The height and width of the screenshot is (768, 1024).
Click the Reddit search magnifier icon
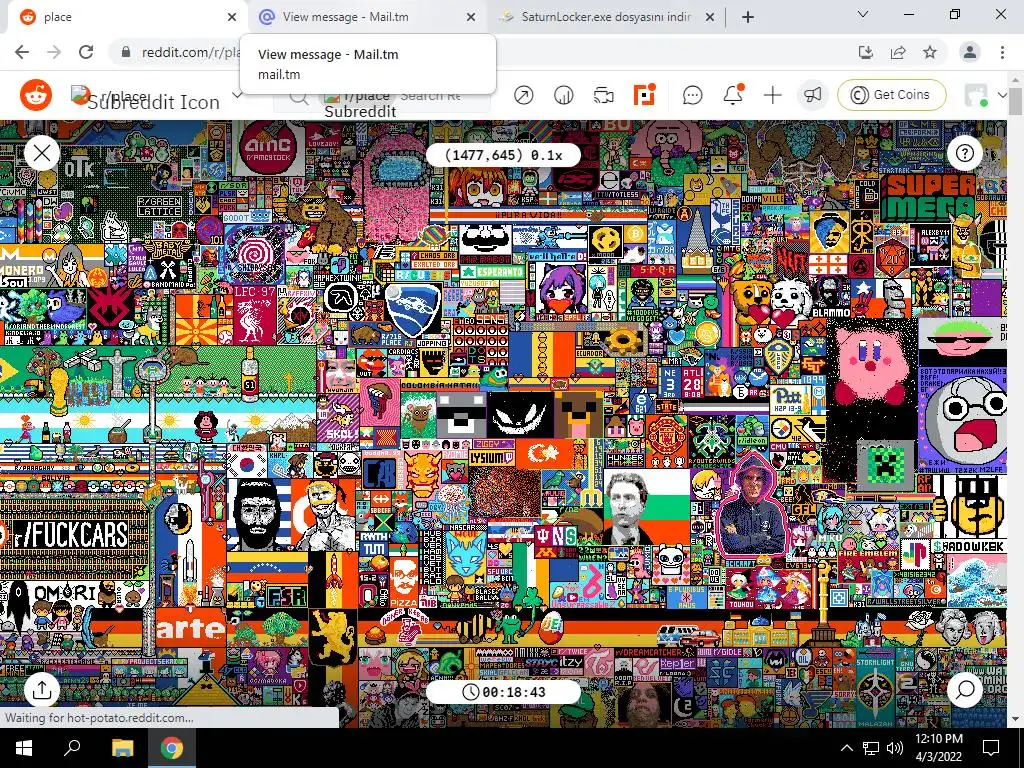pyautogui.click(x=298, y=97)
